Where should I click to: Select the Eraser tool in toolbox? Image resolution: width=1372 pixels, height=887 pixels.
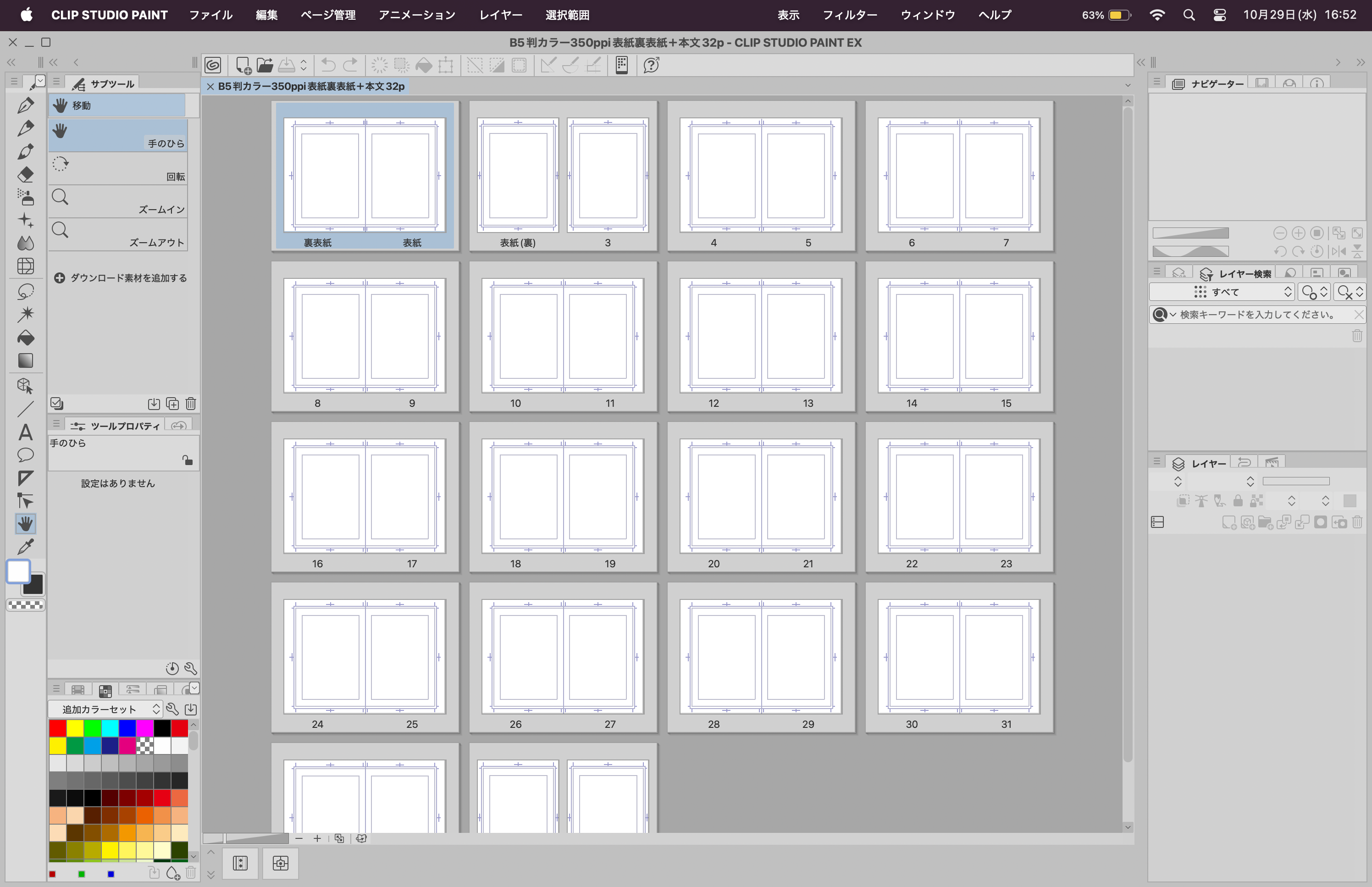25,175
